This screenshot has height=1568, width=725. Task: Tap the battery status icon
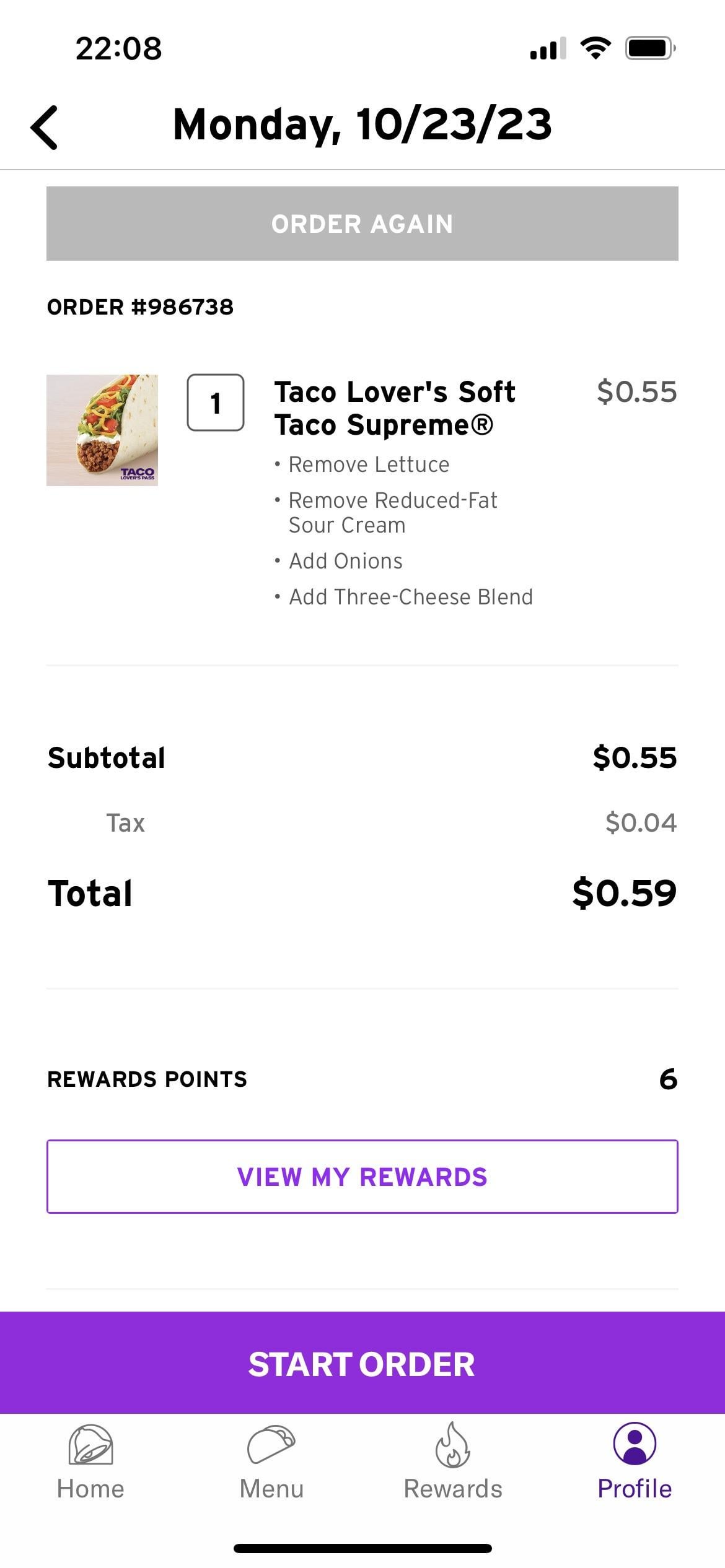pyautogui.click(x=650, y=48)
